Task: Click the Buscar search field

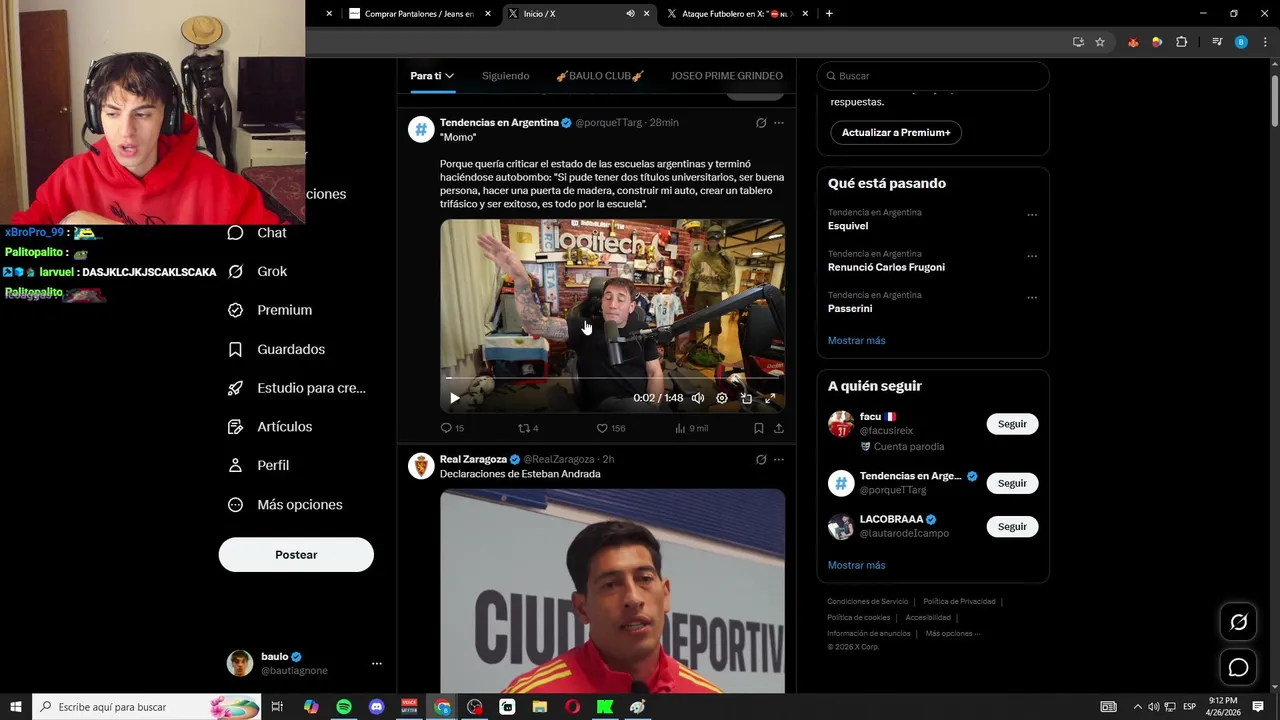Action: (x=933, y=76)
